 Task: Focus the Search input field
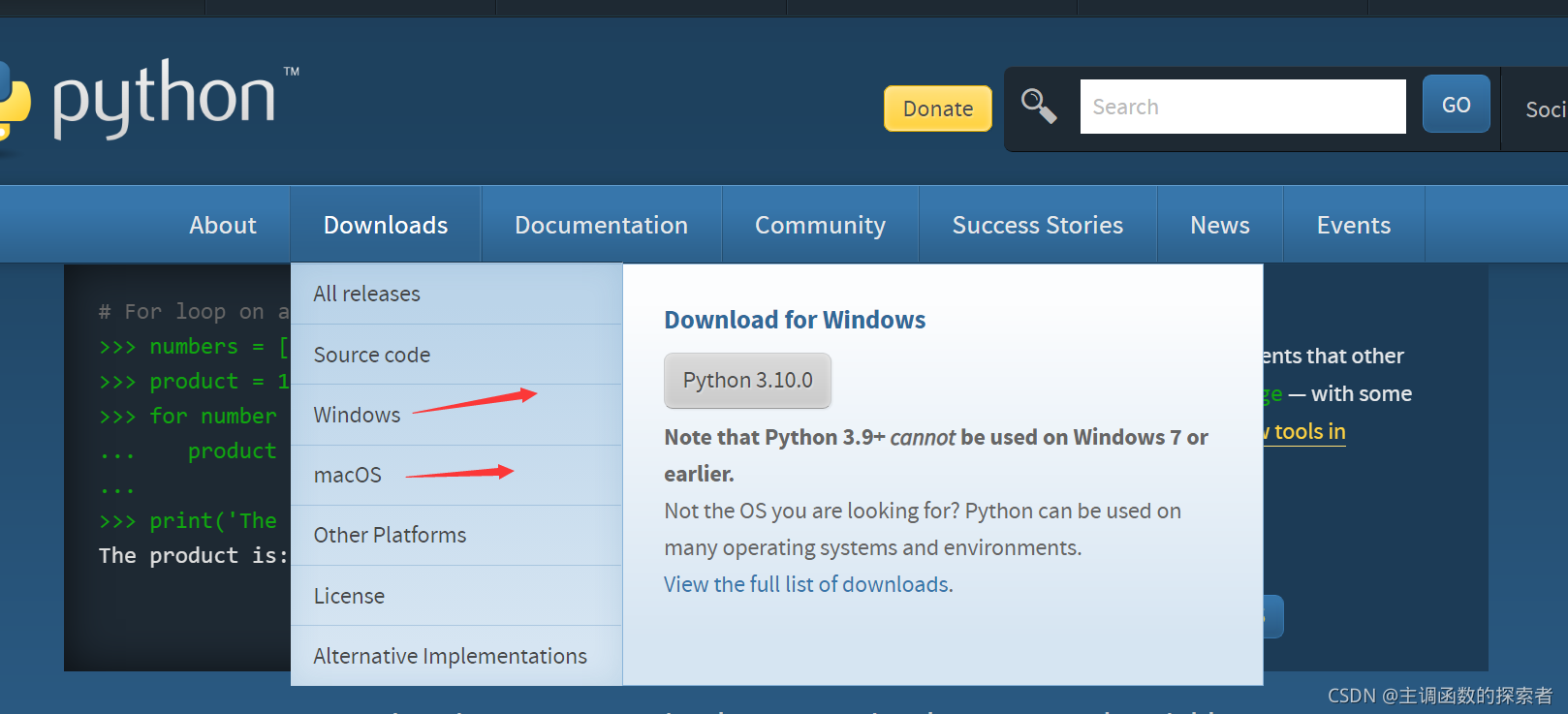[x=1242, y=107]
